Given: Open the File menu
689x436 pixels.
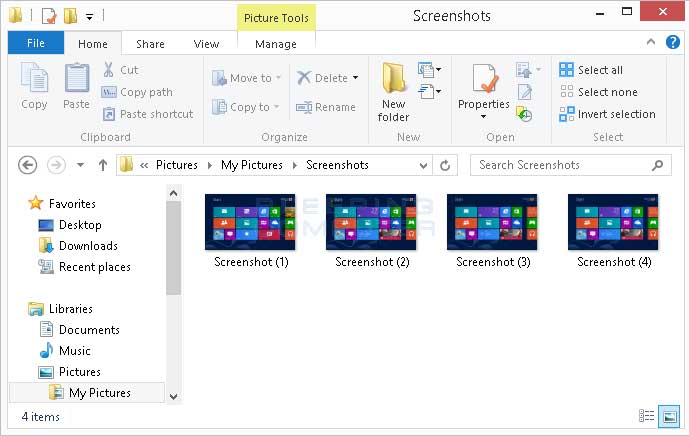Looking at the screenshot, I should (36, 43).
